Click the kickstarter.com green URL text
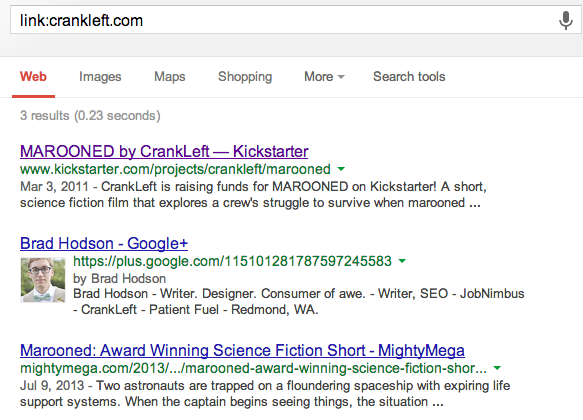The width and height of the screenshot is (583, 420). [x=175, y=169]
